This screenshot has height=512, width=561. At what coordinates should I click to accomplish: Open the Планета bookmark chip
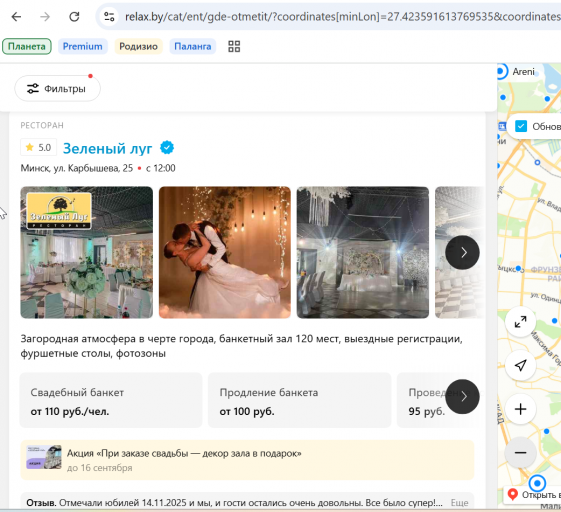point(27,47)
